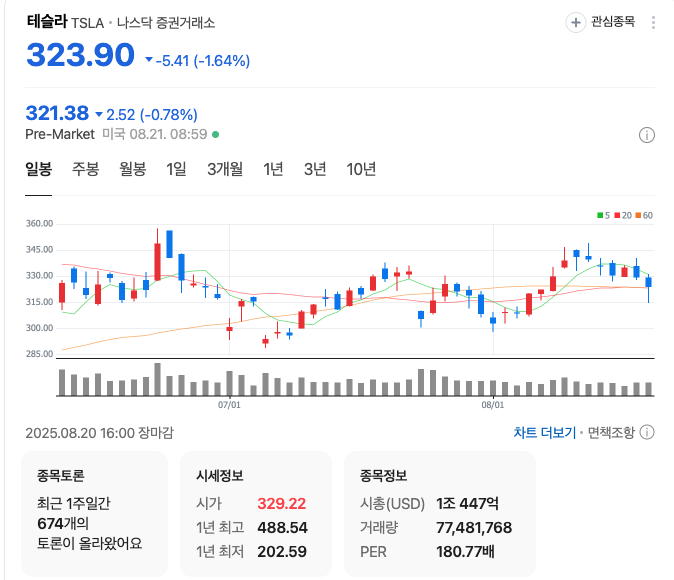Click the 285.00 y-axis label
Screen dimensions: 674x580
40,354
